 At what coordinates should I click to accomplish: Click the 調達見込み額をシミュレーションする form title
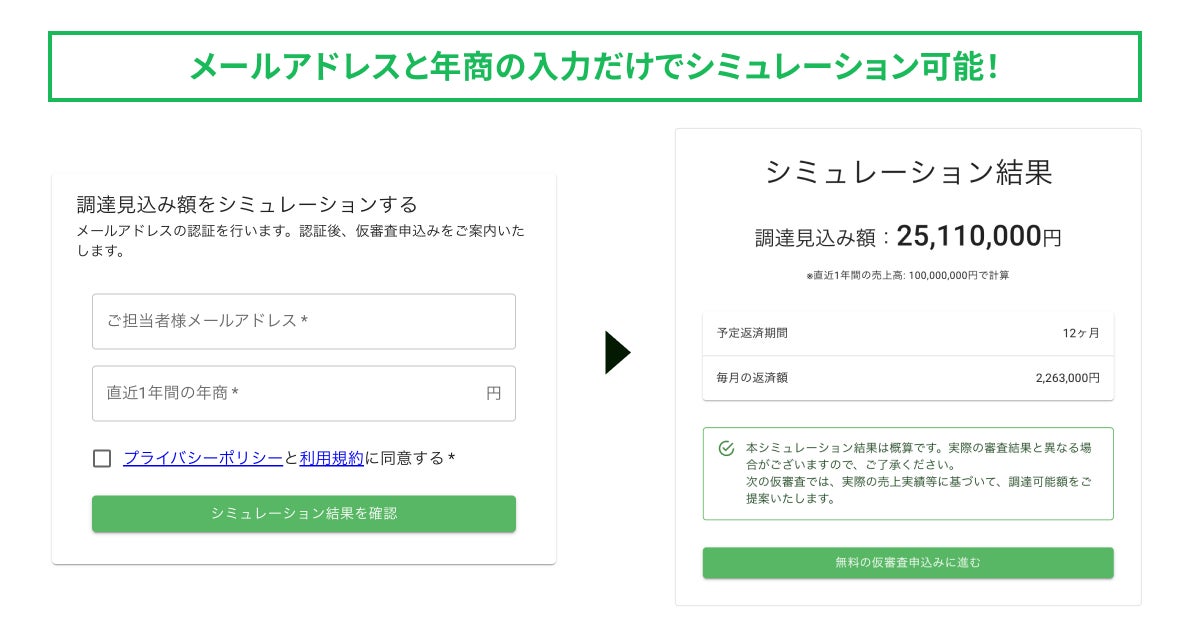(247, 204)
